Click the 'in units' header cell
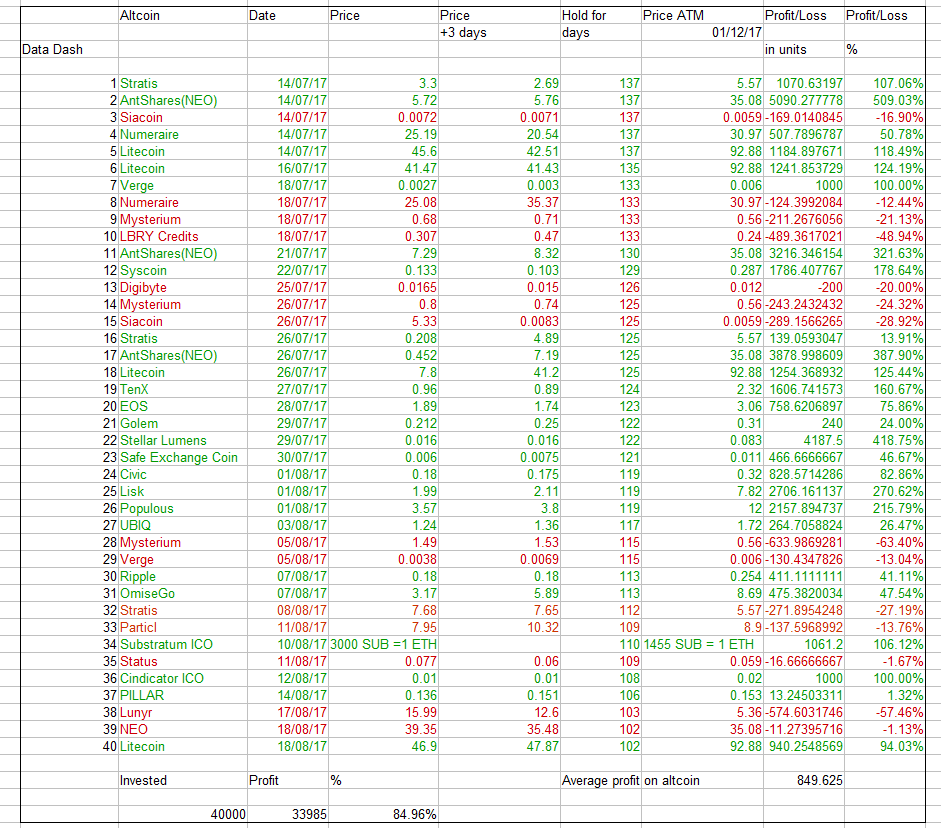Viewport: 941px width, 828px height. pyautogui.click(x=804, y=49)
